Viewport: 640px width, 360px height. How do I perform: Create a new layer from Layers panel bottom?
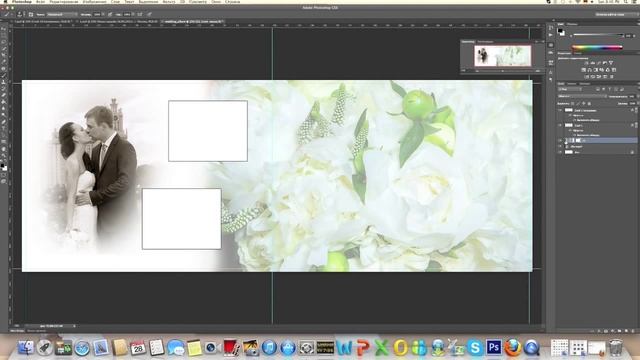626,331
